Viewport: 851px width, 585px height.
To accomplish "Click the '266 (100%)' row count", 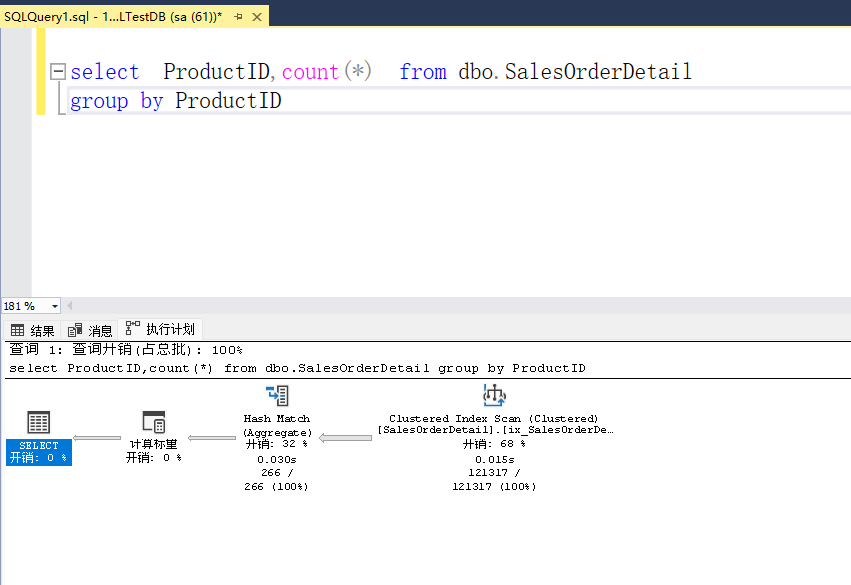I will click(x=276, y=487).
